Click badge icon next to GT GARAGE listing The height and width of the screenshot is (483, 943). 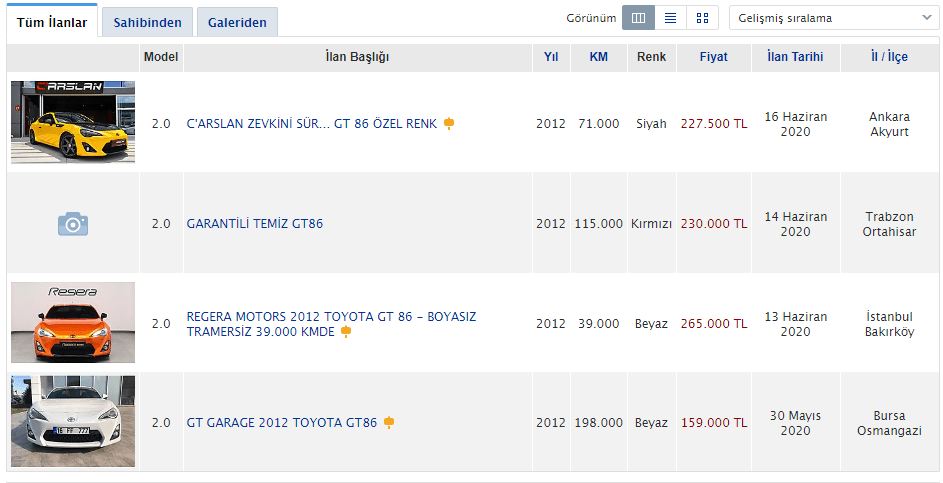pyautogui.click(x=389, y=422)
